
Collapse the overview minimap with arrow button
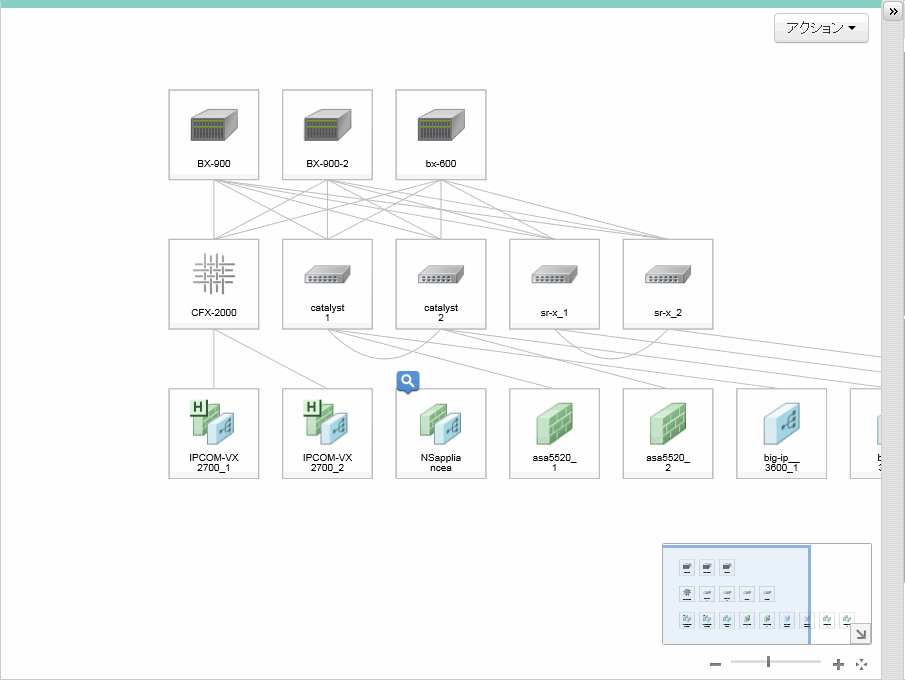point(861,634)
